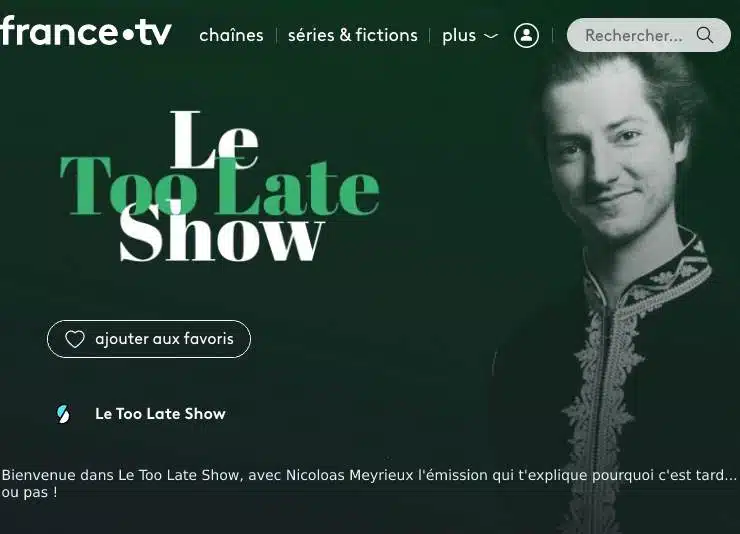Click the white Show title word
The height and width of the screenshot is (534, 740).
pos(222,234)
